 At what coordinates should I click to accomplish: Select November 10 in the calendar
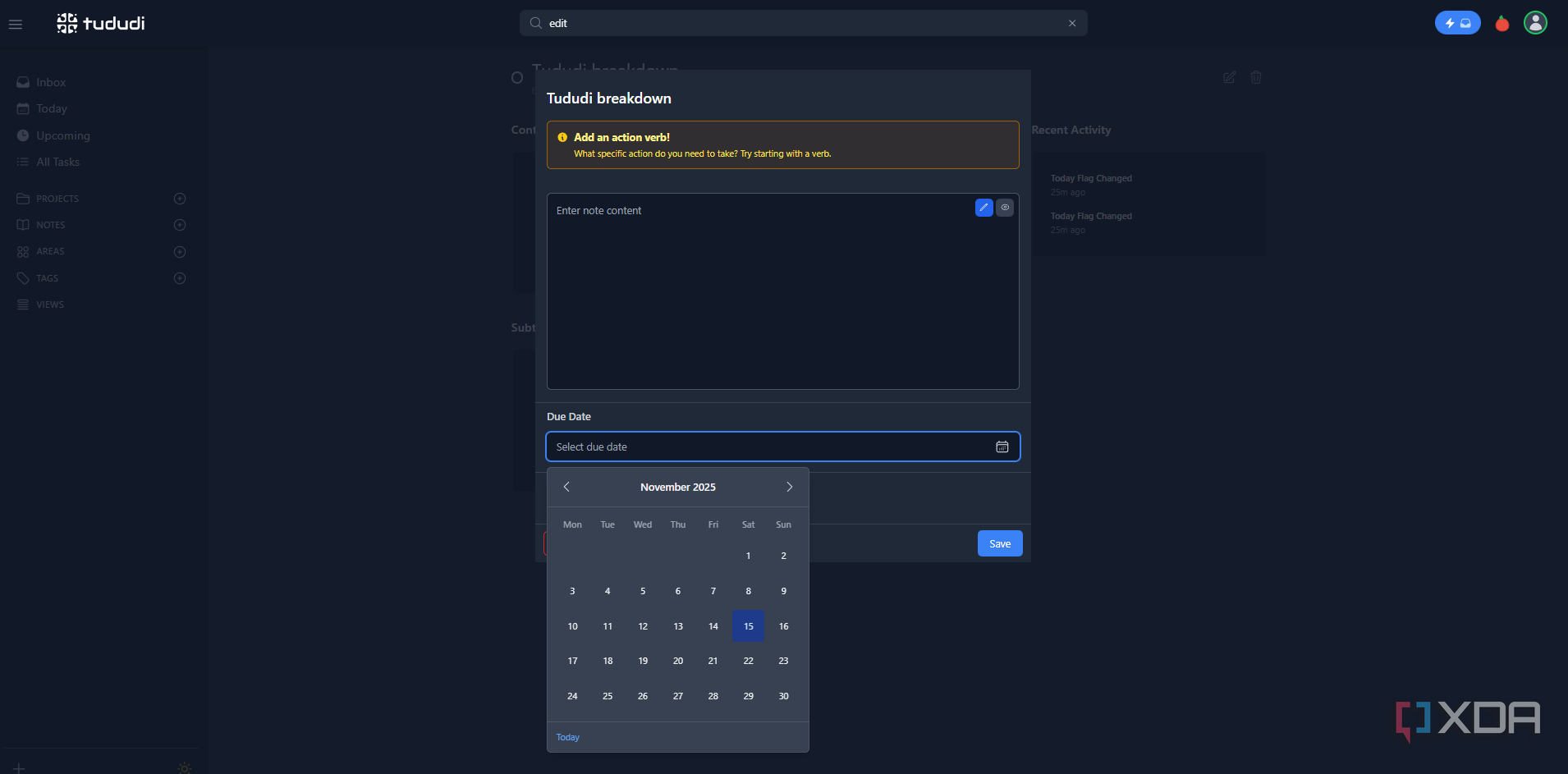pos(572,626)
